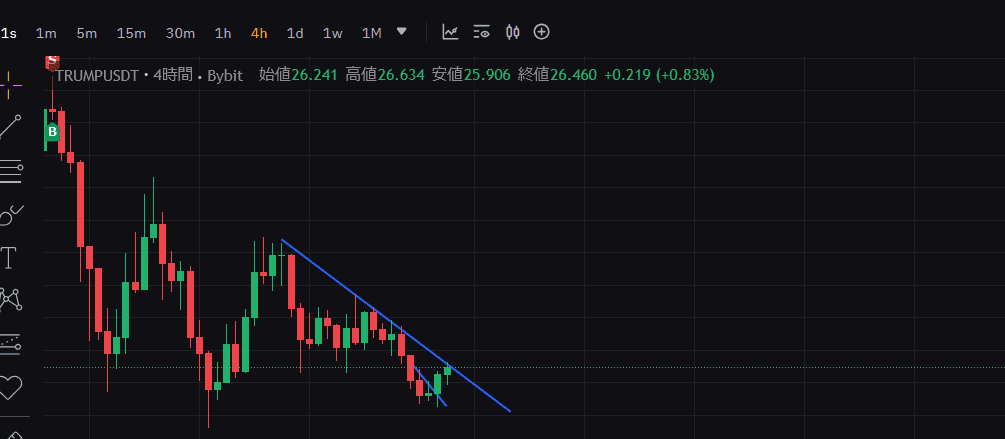Open the Fibonacci lines tool
The width and height of the screenshot is (1005, 439).
(10, 171)
